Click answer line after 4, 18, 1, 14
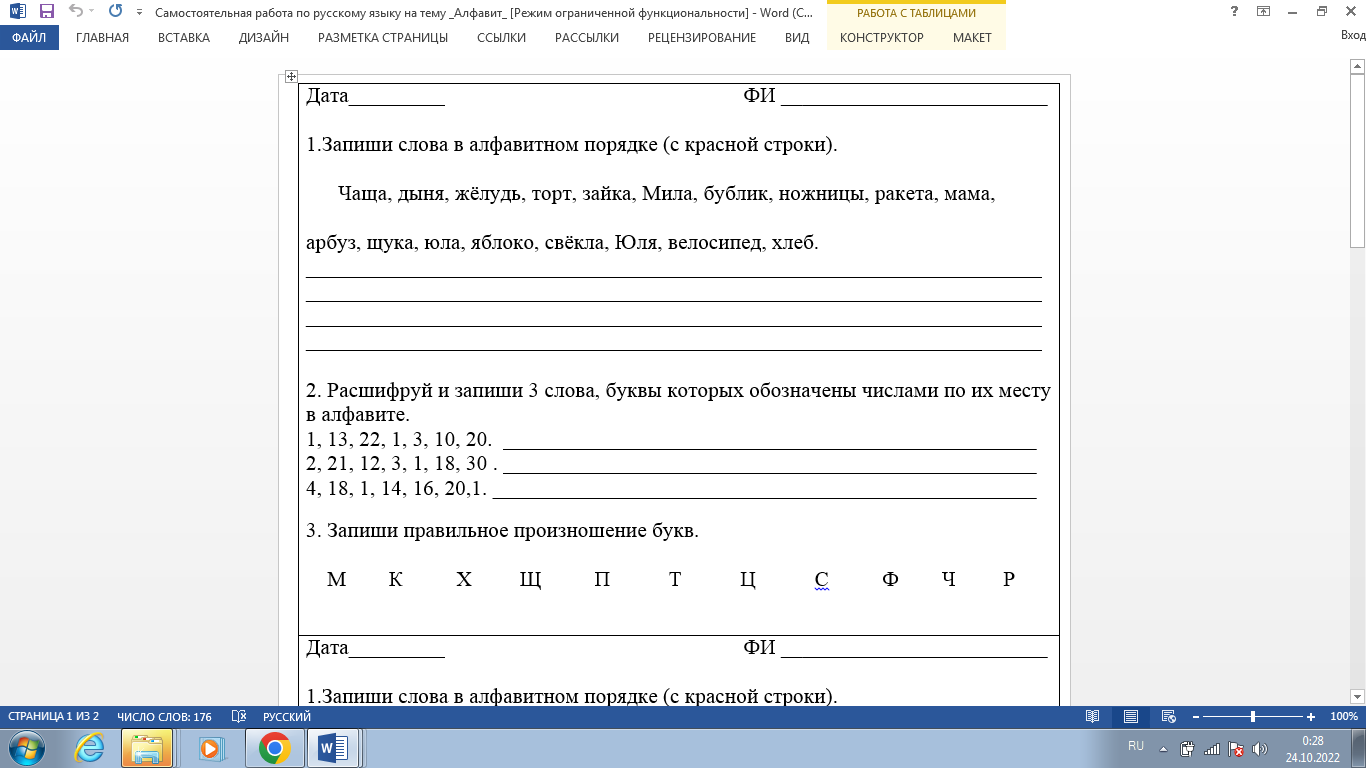Viewport: 1366px width, 768px height. click(x=765, y=489)
